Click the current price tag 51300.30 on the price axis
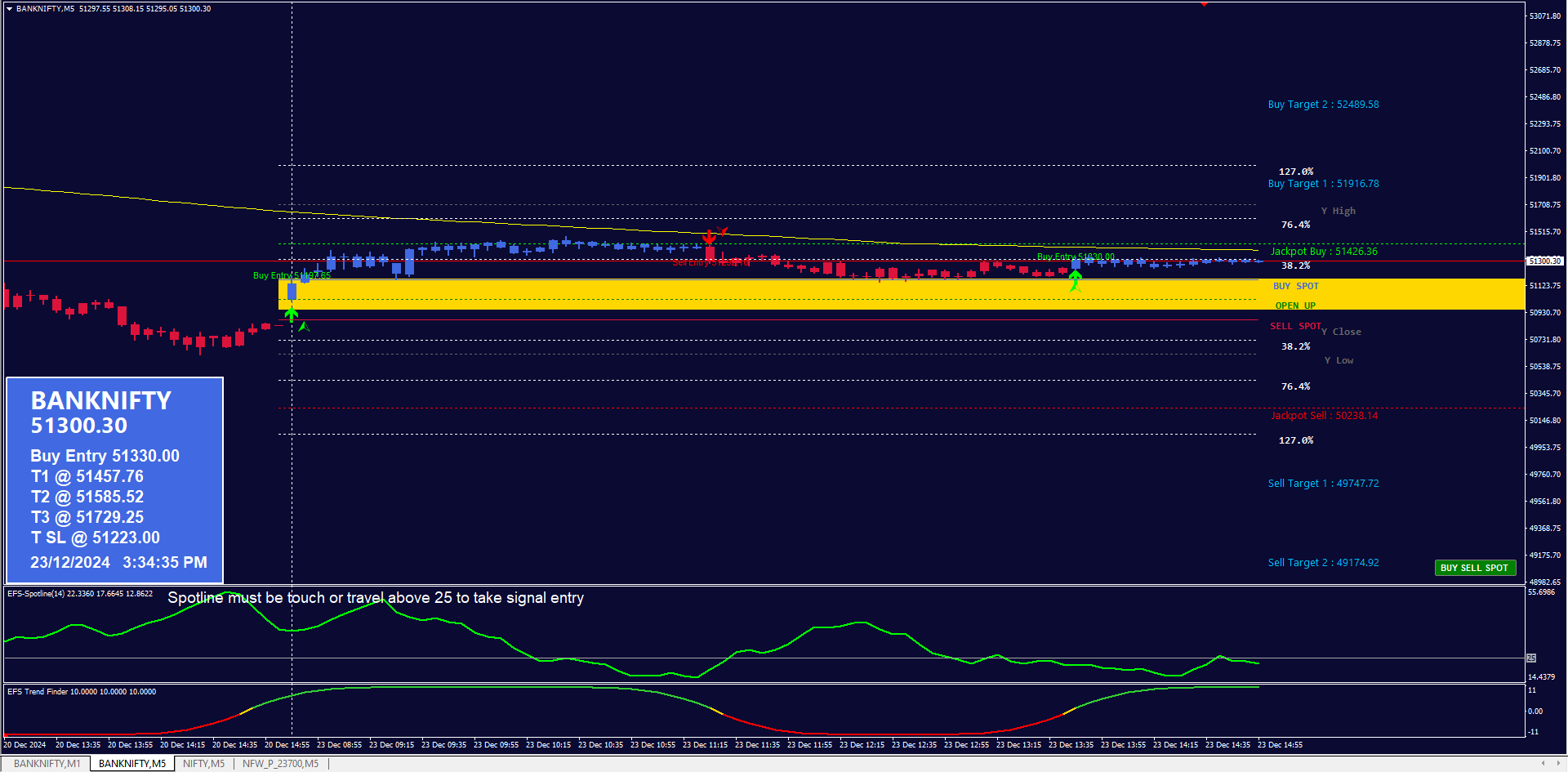 1544,261
